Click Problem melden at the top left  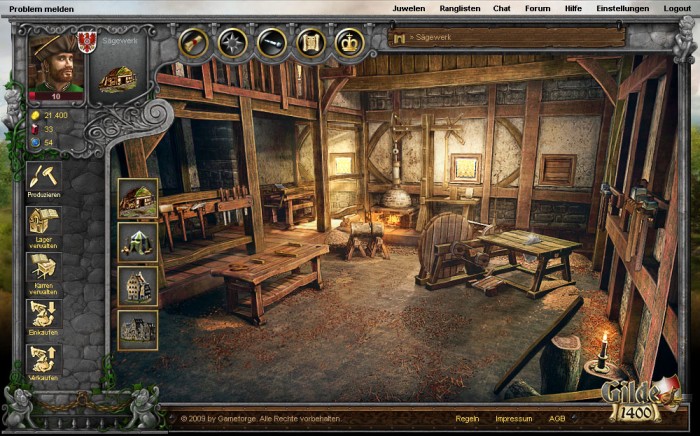[x=42, y=9]
